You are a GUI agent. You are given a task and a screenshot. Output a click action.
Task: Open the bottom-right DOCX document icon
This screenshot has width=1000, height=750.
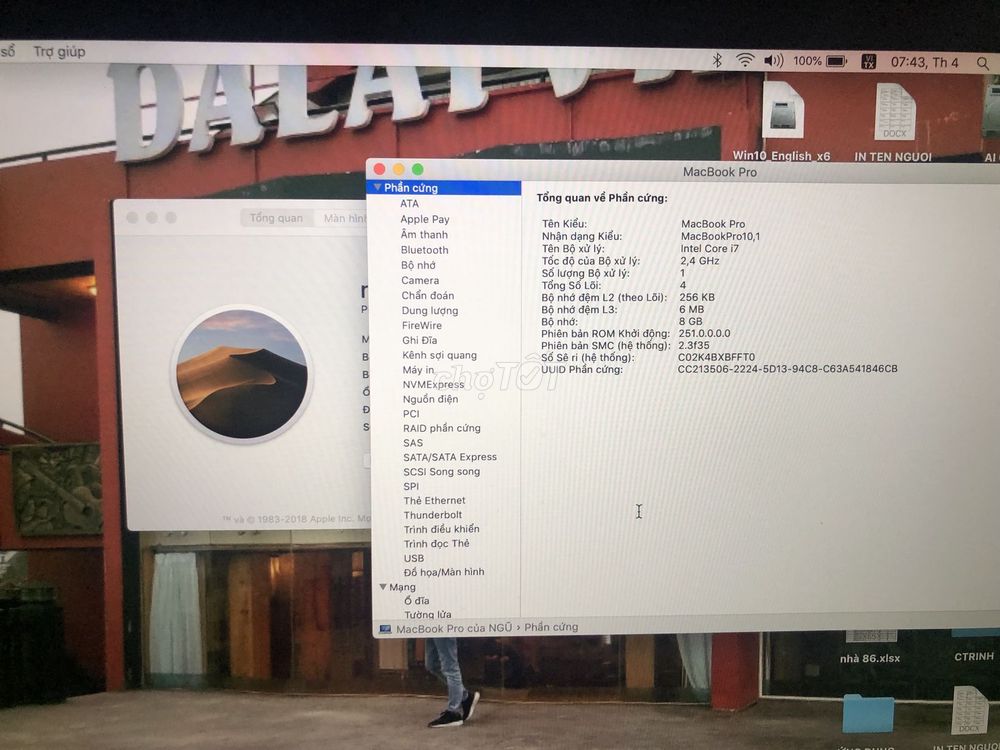pos(969,710)
